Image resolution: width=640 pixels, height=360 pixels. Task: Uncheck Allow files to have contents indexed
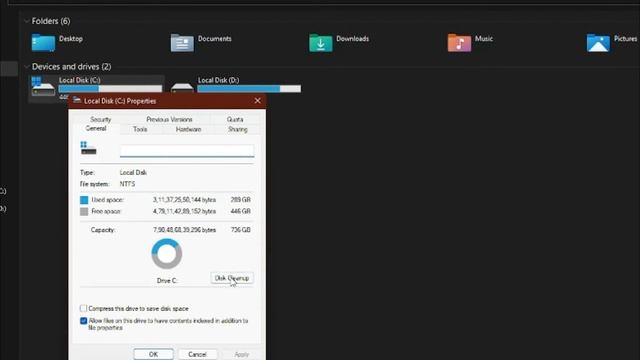[84, 321]
